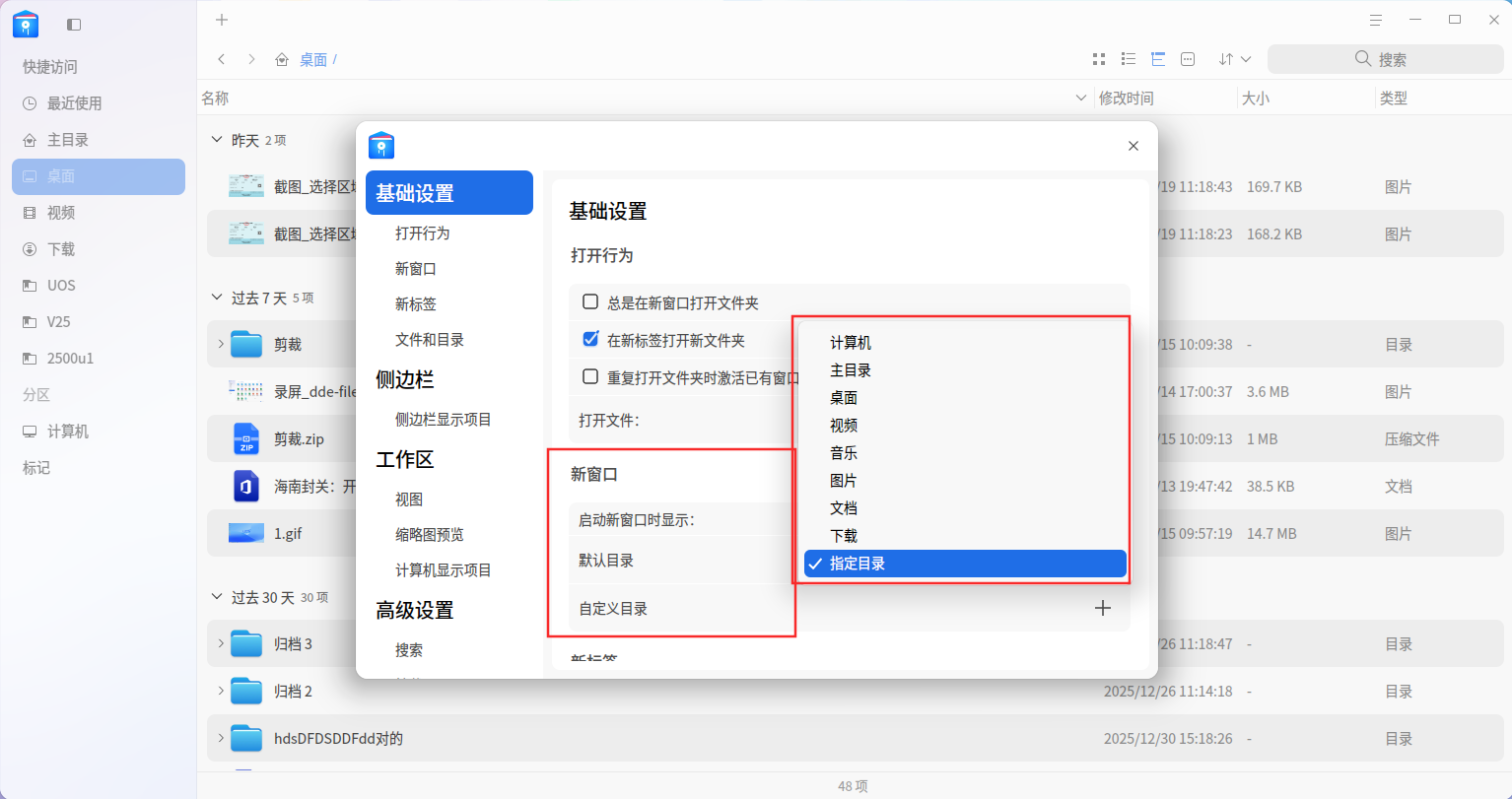Open the sort order dropdown
This screenshot has height=799, width=1512.
(x=1235, y=59)
